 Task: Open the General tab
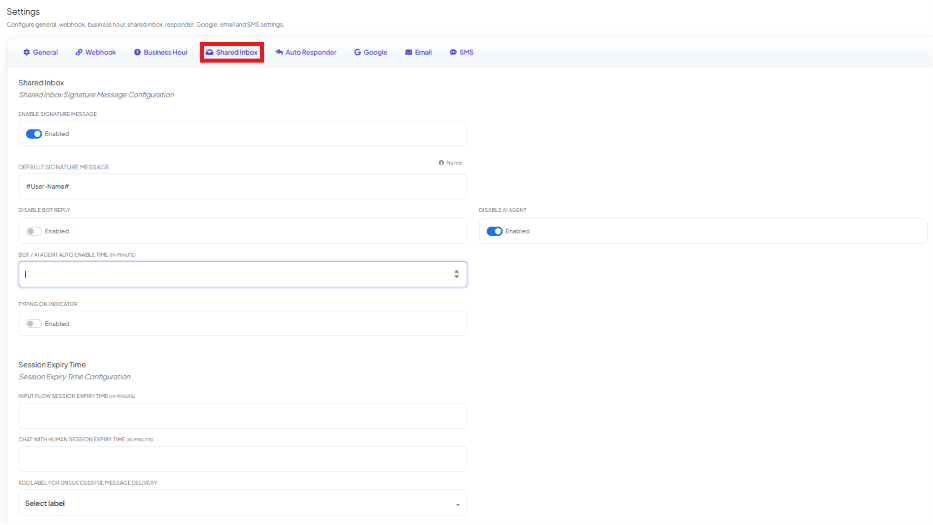pos(40,52)
